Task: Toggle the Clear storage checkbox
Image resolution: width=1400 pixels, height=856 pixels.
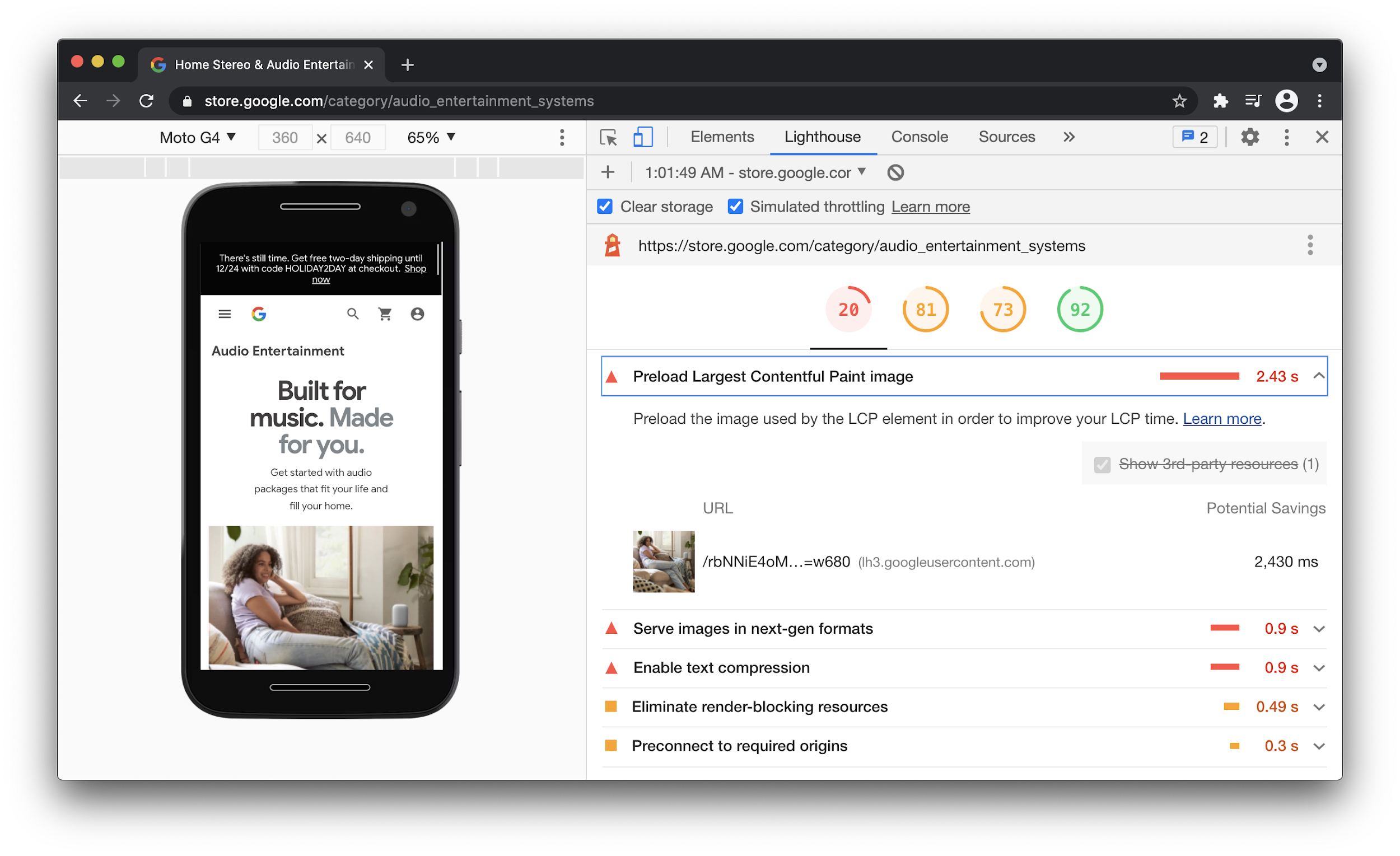Action: click(x=604, y=207)
